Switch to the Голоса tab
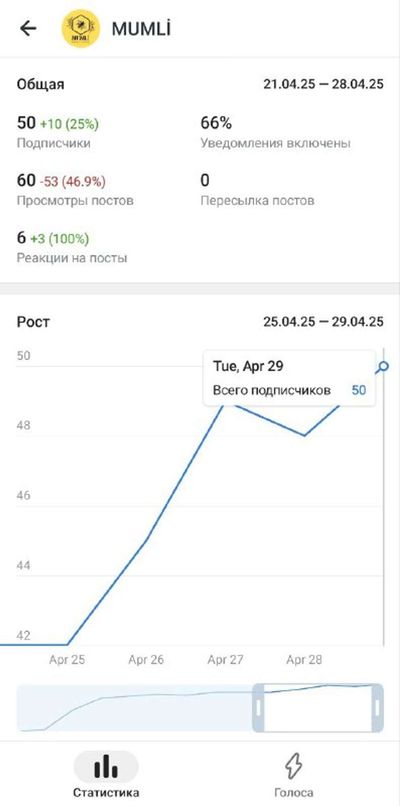The image size is (400, 806). pyautogui.click(x=294, y=775)
